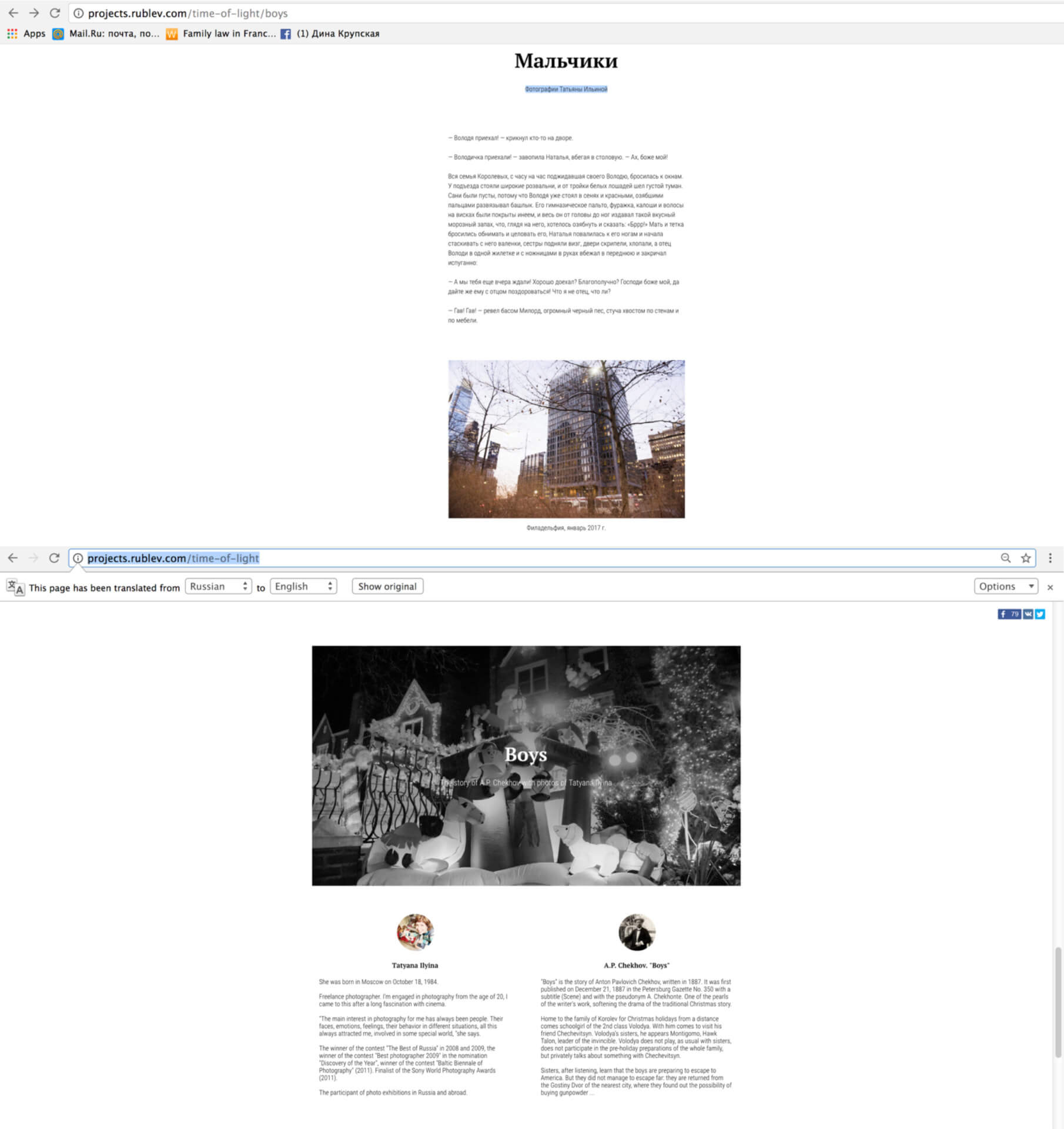Open the English target language dropdown
Screen dimensions: 1064x1129
click(303, 586)
